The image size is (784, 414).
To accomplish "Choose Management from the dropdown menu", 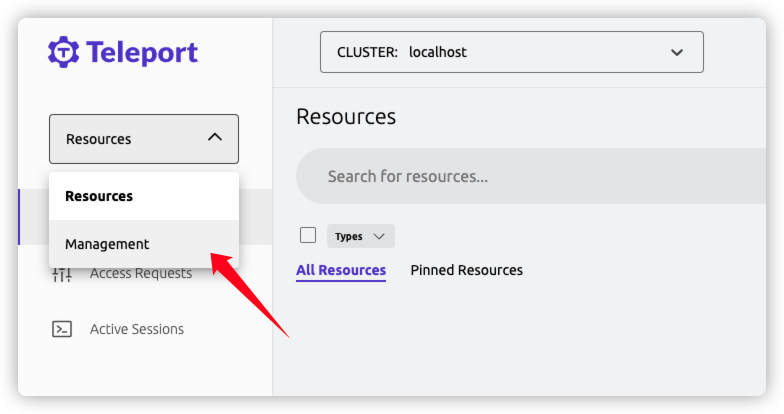I will pyautogui.click(x=144, y=244).
